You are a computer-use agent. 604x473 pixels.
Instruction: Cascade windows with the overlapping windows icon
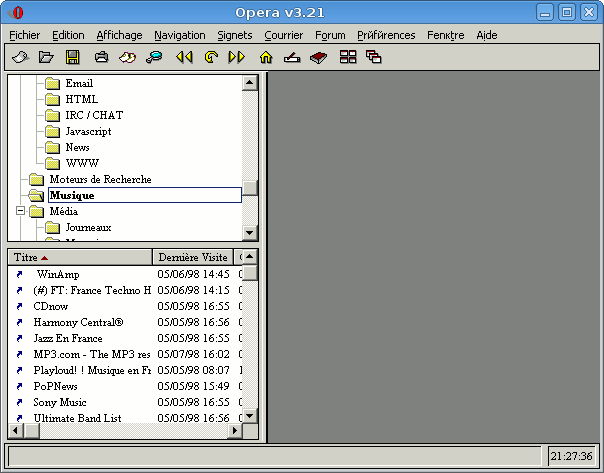[x=374, y=57]
